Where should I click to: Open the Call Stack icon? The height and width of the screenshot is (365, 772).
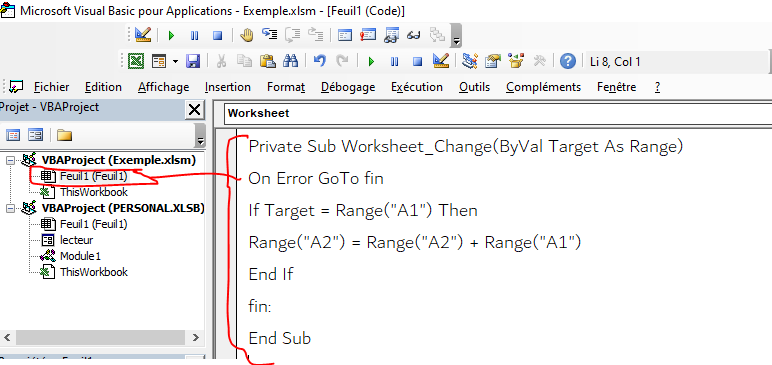coord(437,35)
